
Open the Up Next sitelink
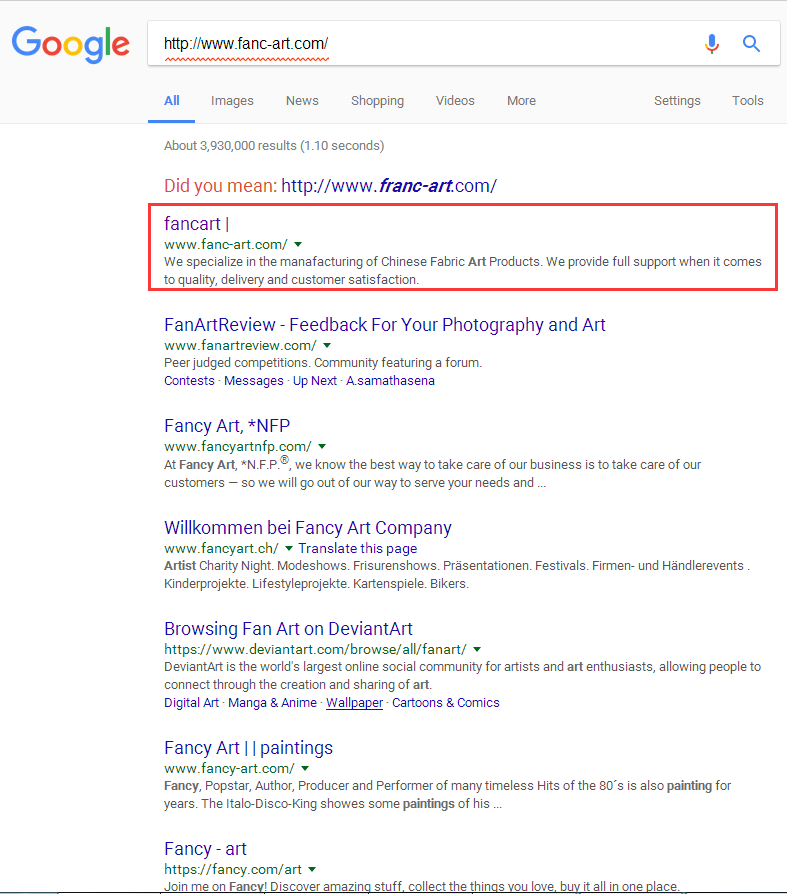[x=315, y=380]
